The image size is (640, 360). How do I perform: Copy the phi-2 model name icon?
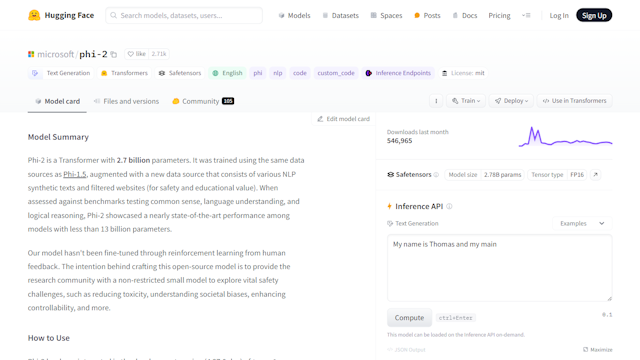point(114,54)
